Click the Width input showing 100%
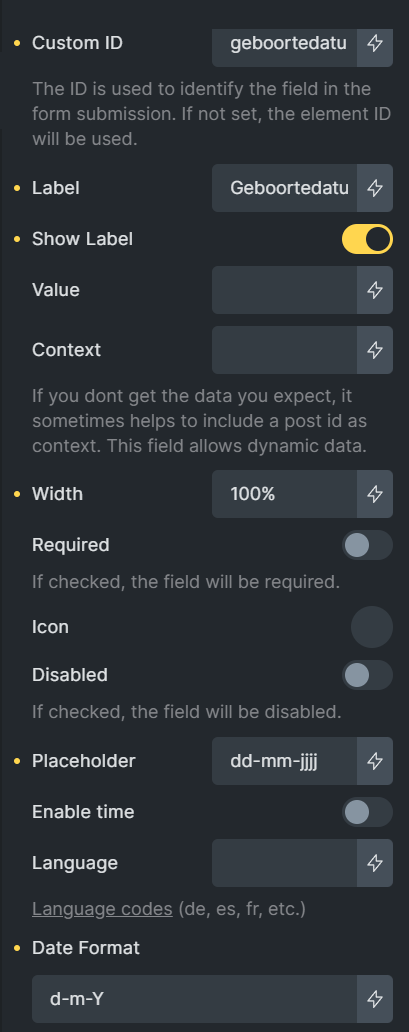Image resolution: width=409 pixels, height=1032 pixels. pos(285,494)
